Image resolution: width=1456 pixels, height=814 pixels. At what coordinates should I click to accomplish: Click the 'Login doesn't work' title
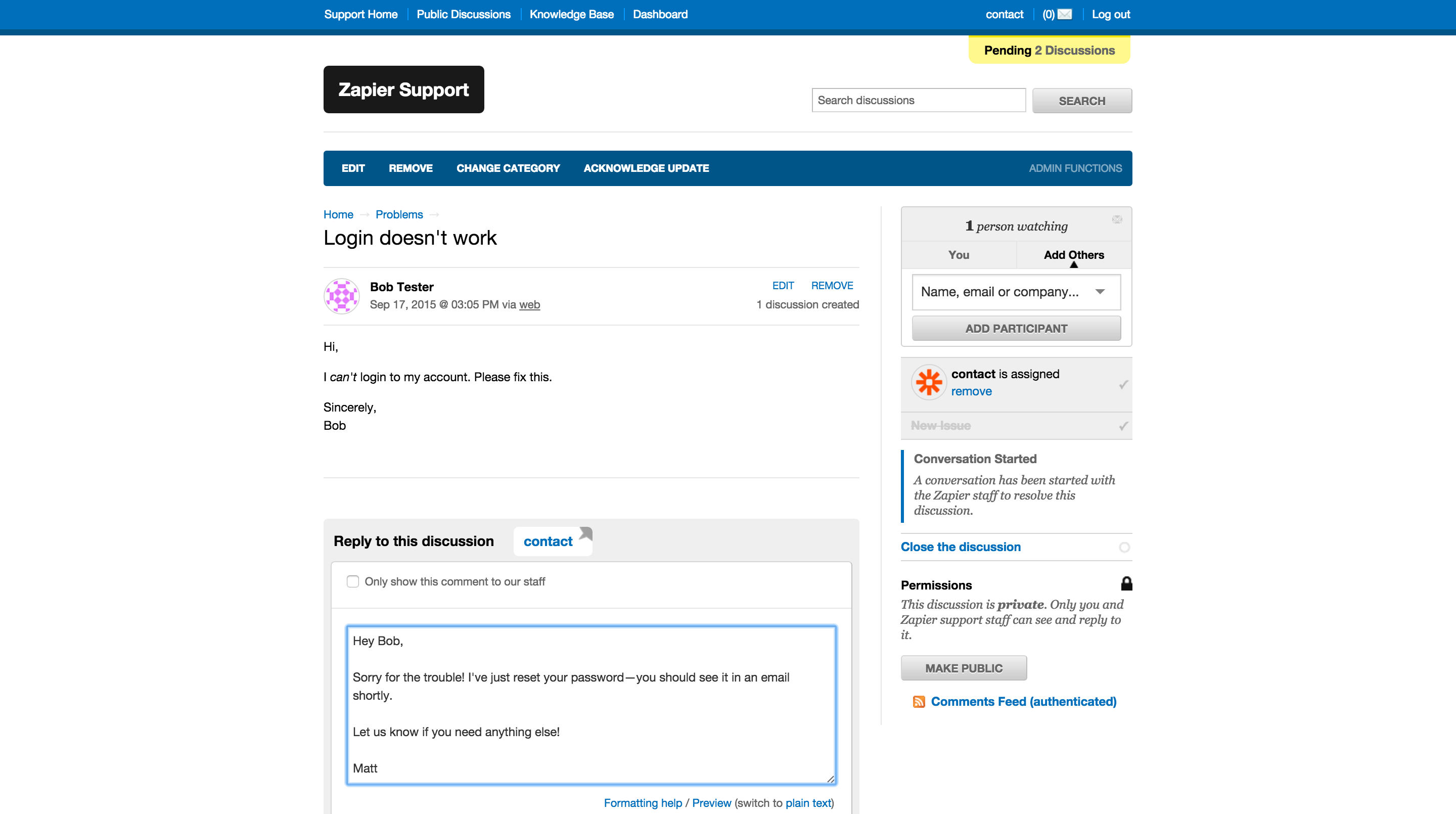pos(410,238)
